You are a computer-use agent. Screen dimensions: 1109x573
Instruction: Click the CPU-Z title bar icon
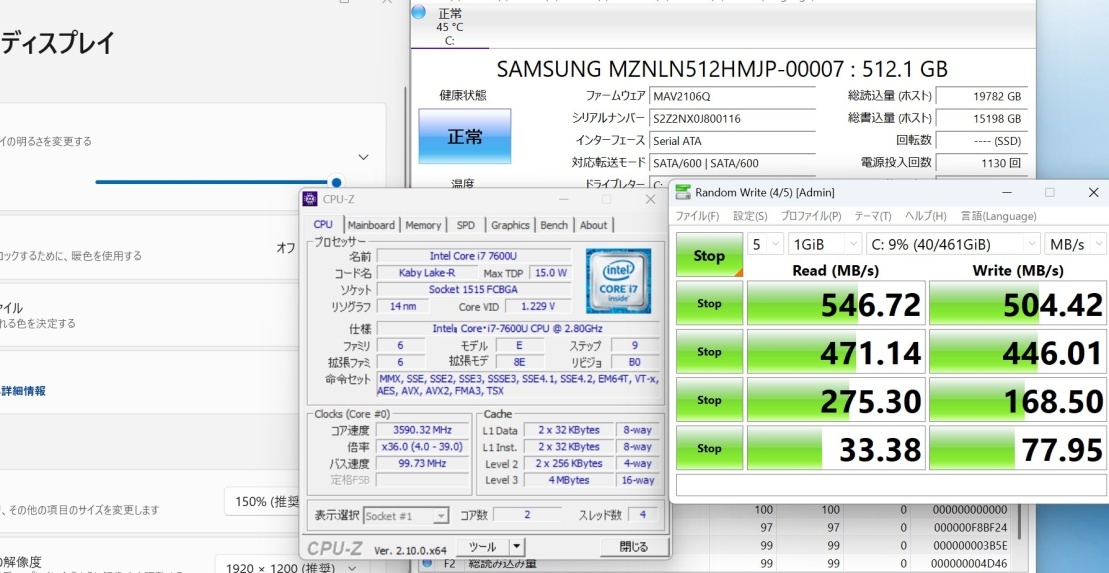[x=310, y=199]
